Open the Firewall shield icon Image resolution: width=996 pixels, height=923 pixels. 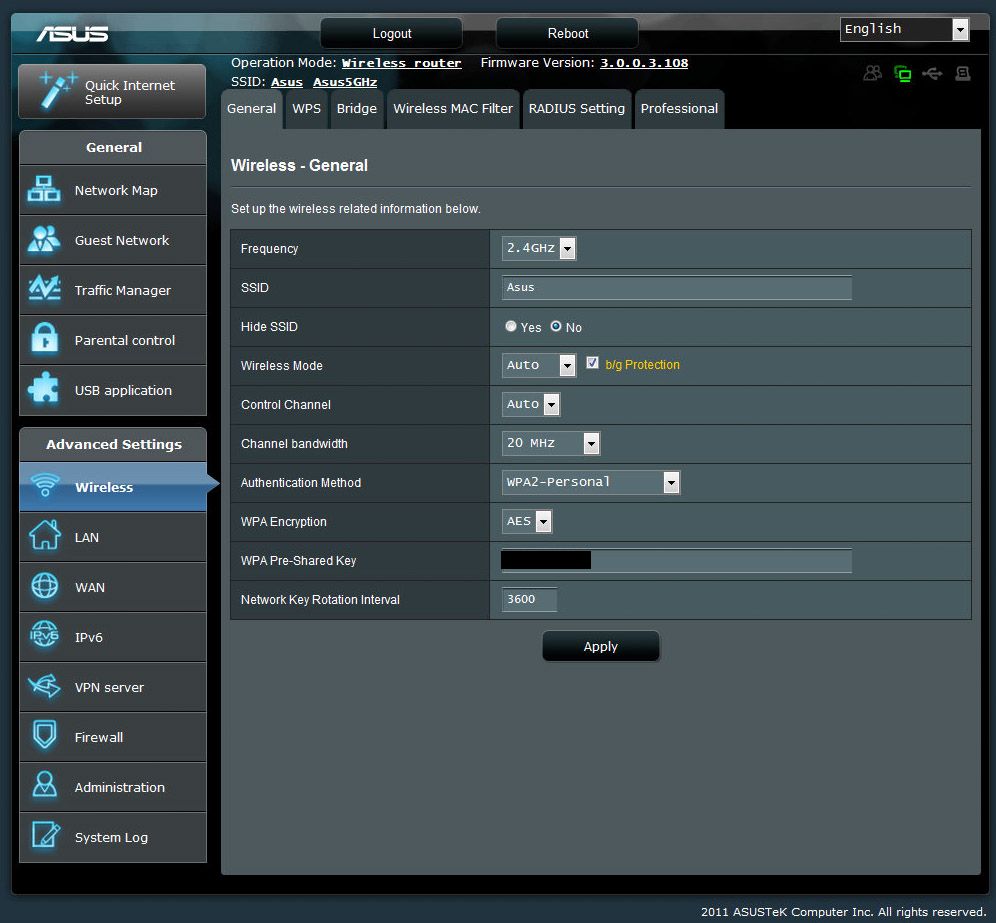tap(44, 737)
